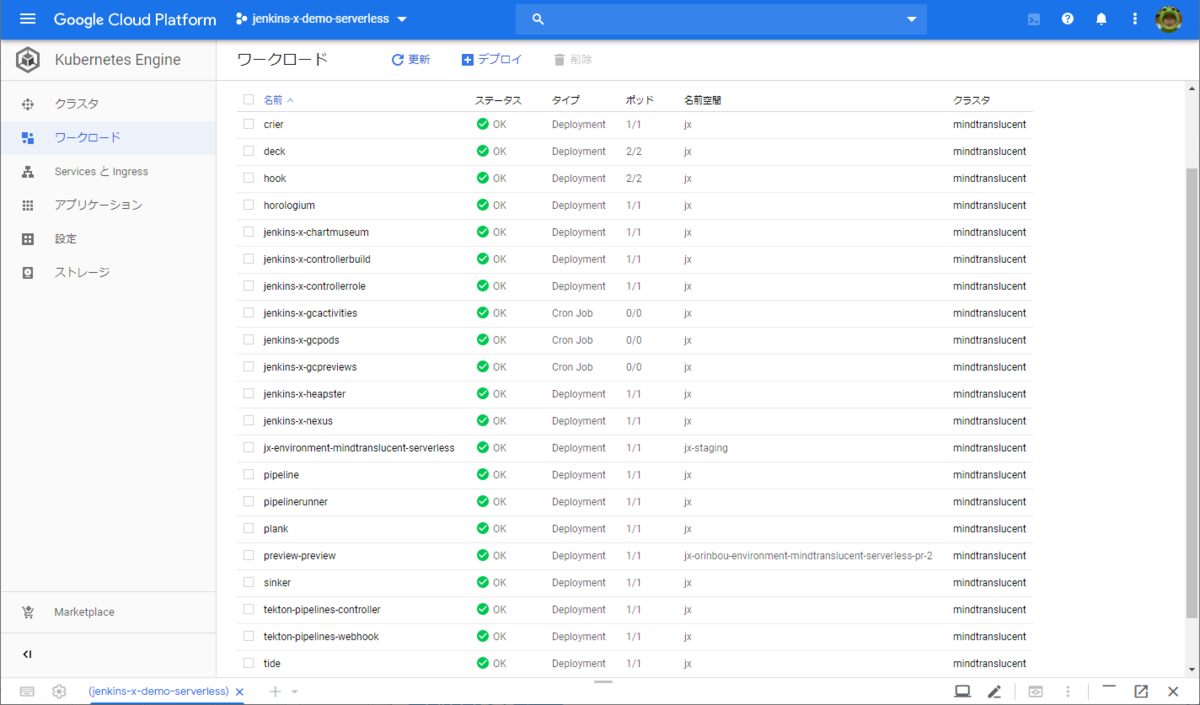This screenshot has width=1200, height=705.
Task: Open Cloud Shell three-dot more menu
Action: tap(1068, 691)
